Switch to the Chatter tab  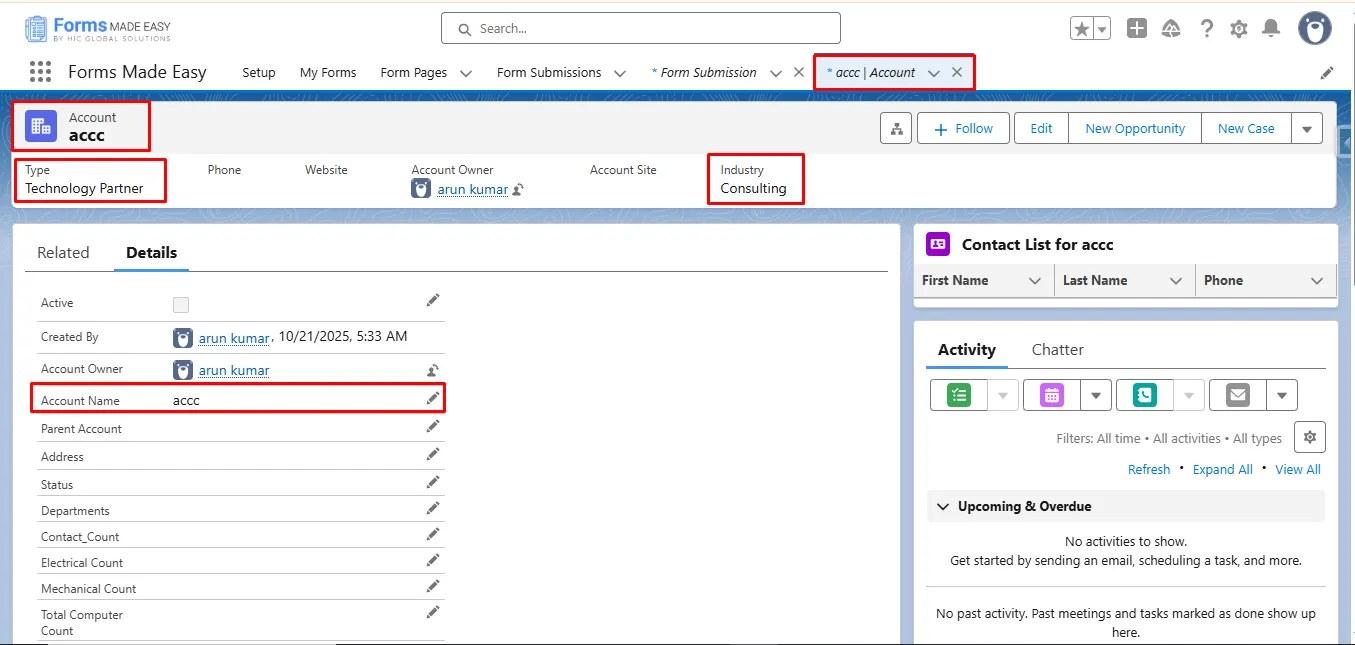[x=1058, y=349]
